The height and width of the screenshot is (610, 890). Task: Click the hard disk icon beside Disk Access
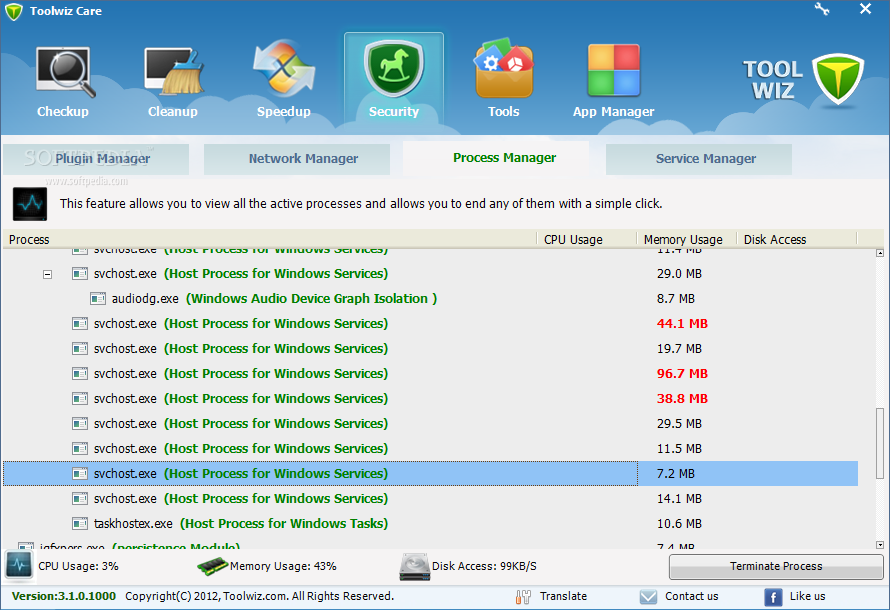coord(414,567)
